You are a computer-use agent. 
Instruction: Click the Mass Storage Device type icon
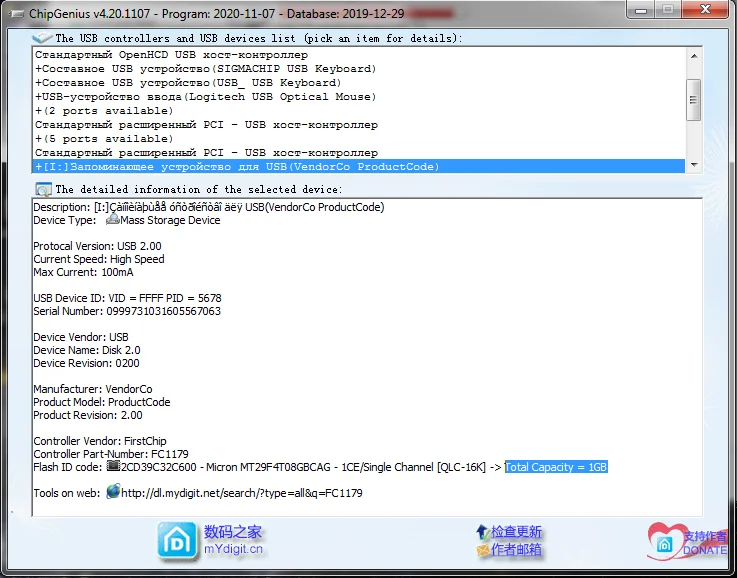click(112, 219)
